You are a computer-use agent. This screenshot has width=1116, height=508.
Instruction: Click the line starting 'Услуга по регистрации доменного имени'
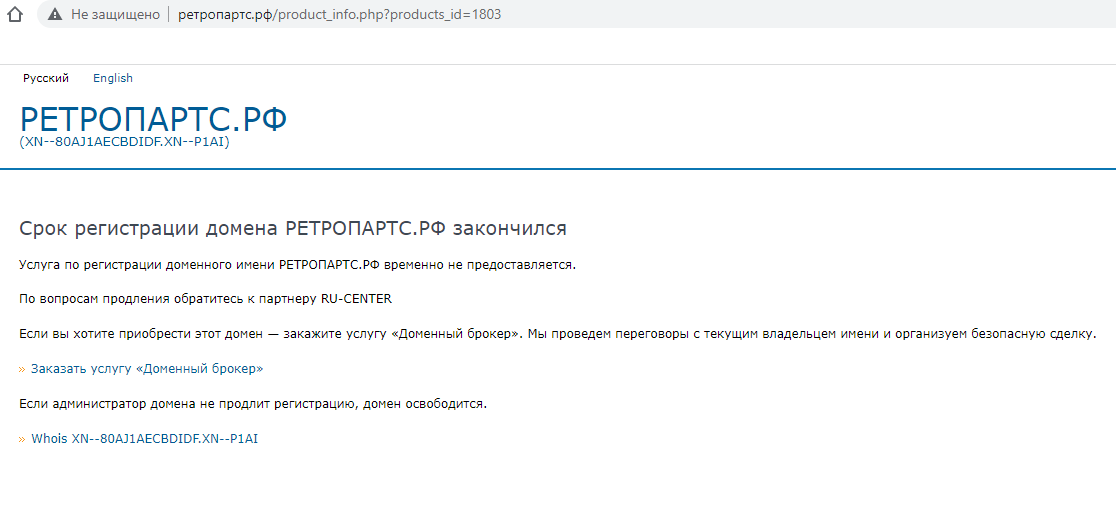pyautogui.click(x=297, y=265)
